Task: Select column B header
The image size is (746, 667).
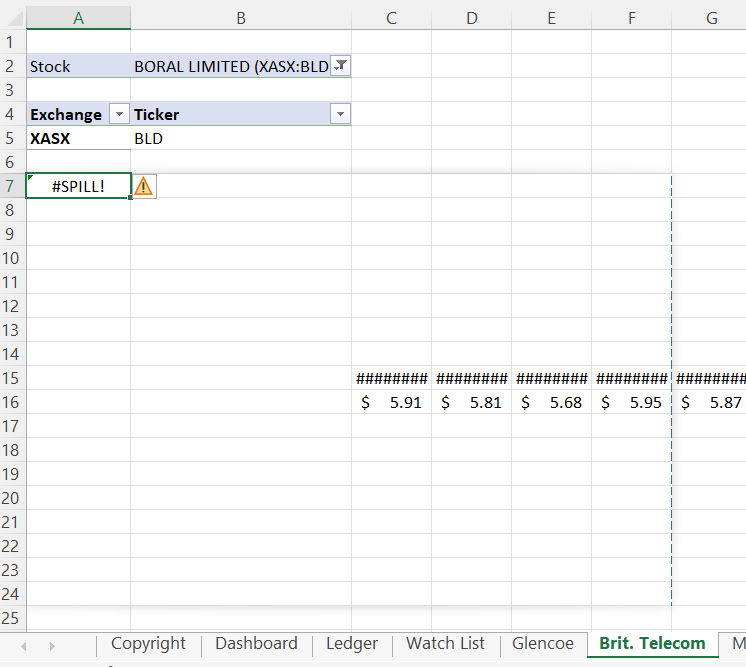Action: pyautogui.click(x=241, y=18)
